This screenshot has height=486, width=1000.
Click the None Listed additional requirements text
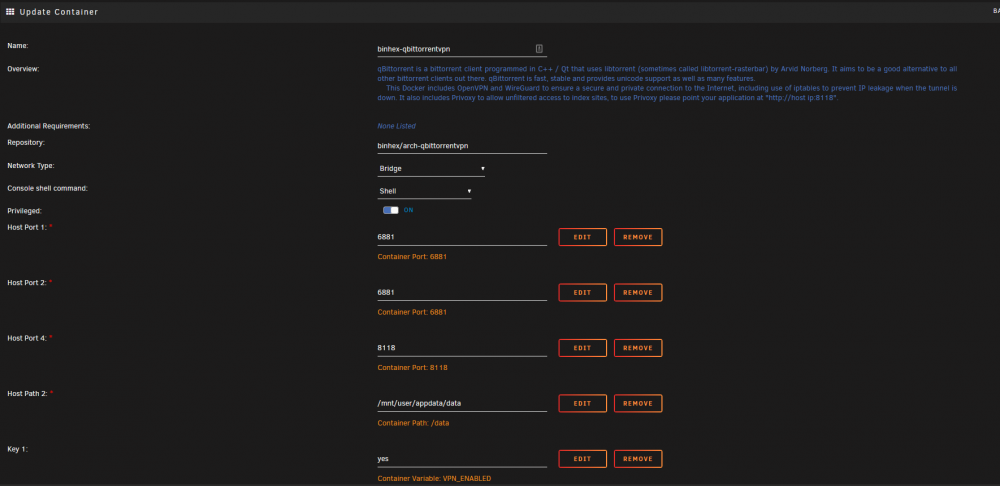[x=397, y=126]
